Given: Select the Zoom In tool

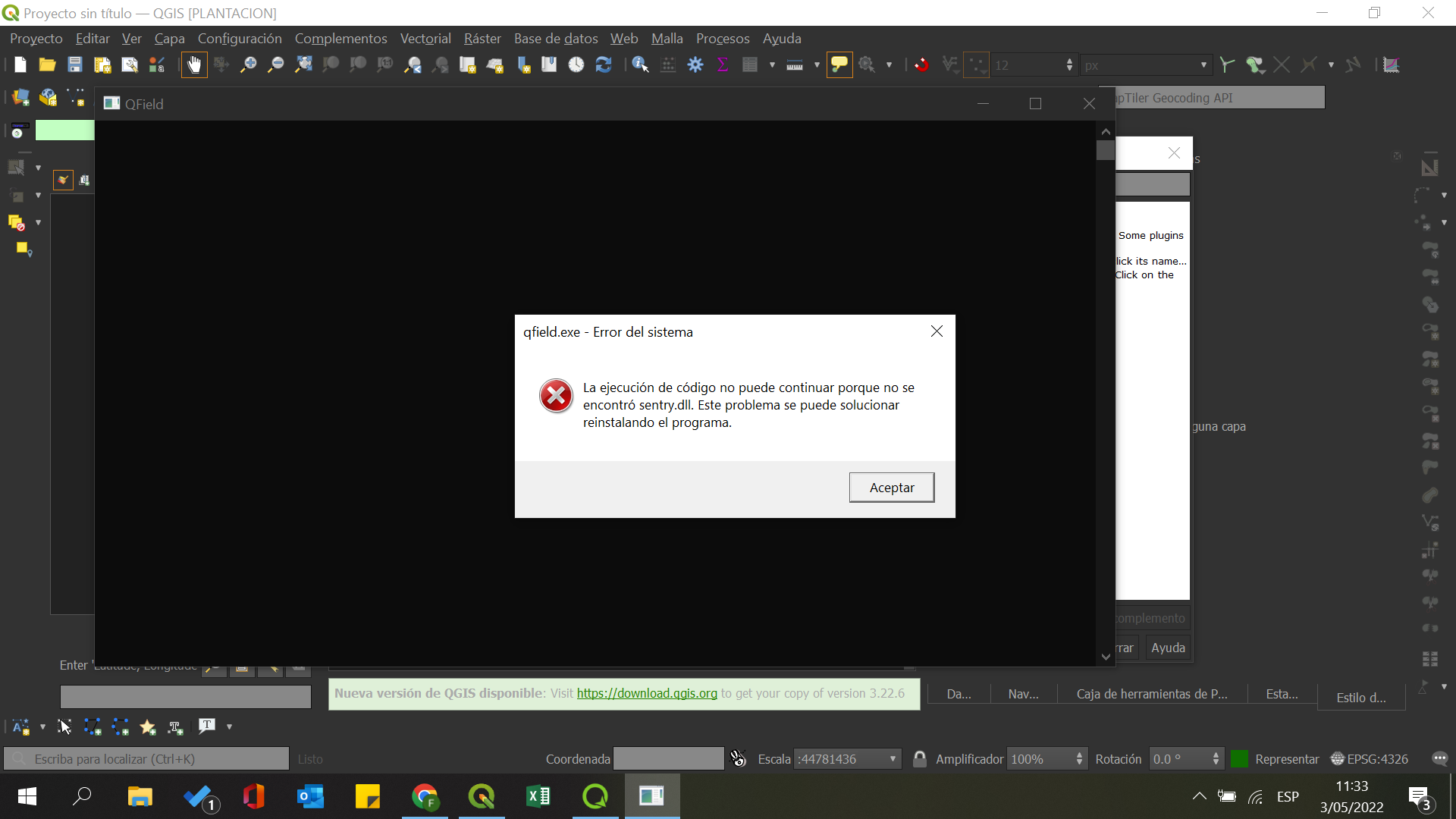Looking at the screenshot, I should [248, 64].
